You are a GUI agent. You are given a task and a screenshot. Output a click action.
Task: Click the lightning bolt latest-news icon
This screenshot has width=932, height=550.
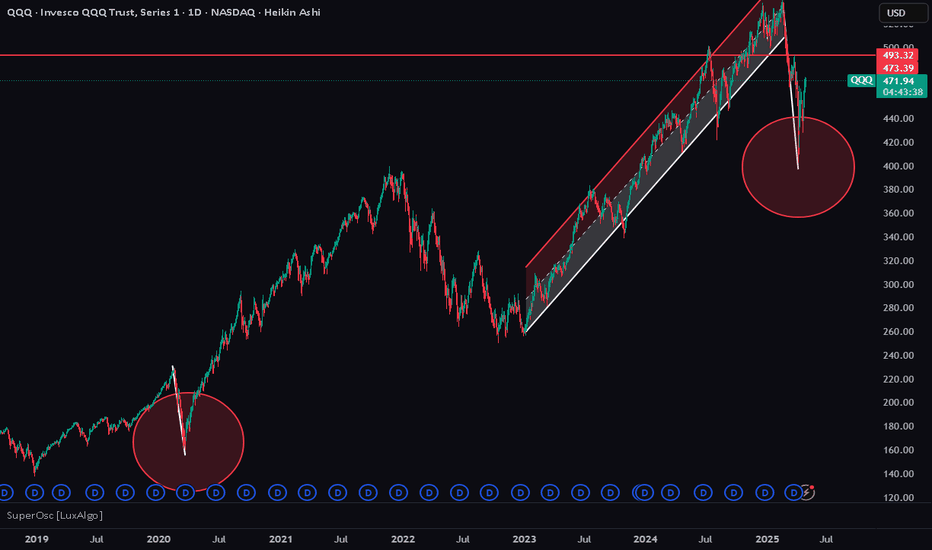[x=807, y=492]
